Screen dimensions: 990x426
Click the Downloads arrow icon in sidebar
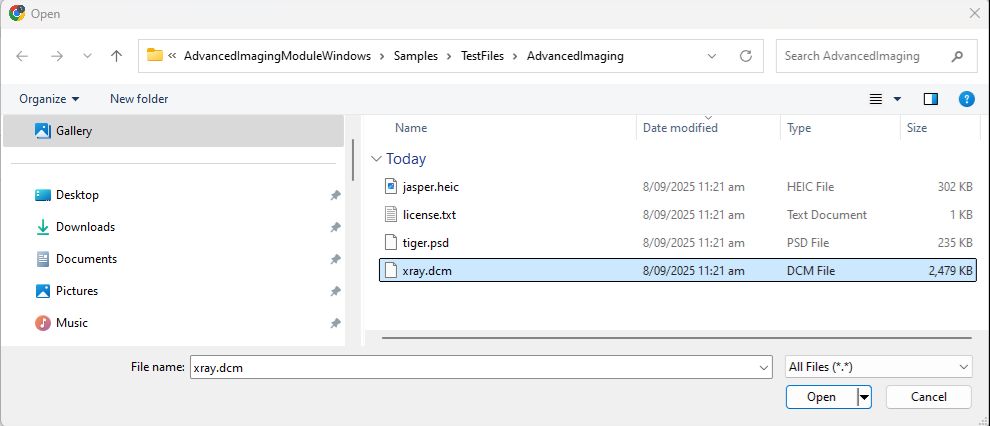click(42, 227)
